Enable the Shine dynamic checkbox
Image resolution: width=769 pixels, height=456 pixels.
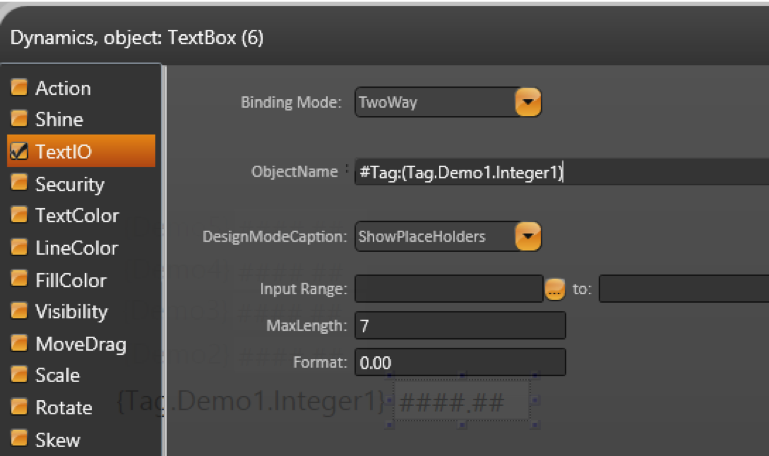pos(19,120)
